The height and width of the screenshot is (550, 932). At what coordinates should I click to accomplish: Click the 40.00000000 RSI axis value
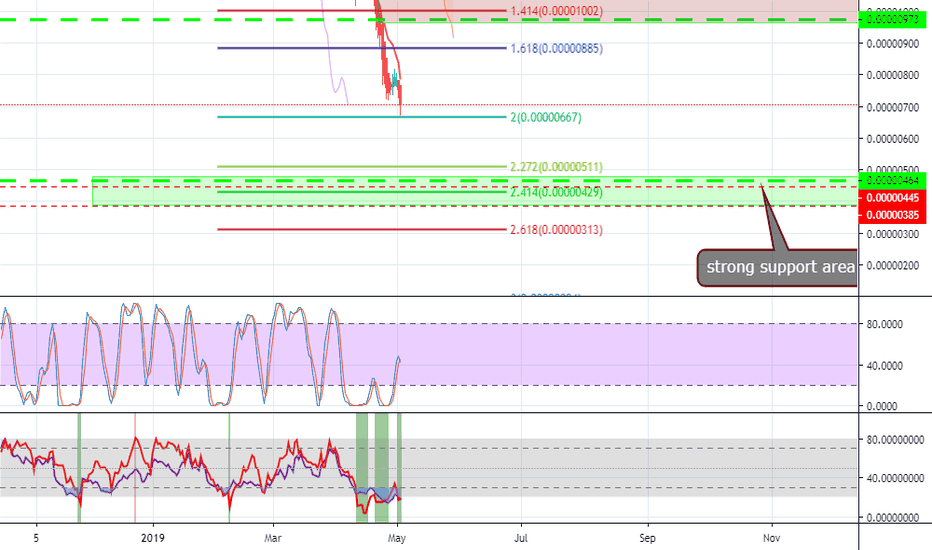click(895, 479)
